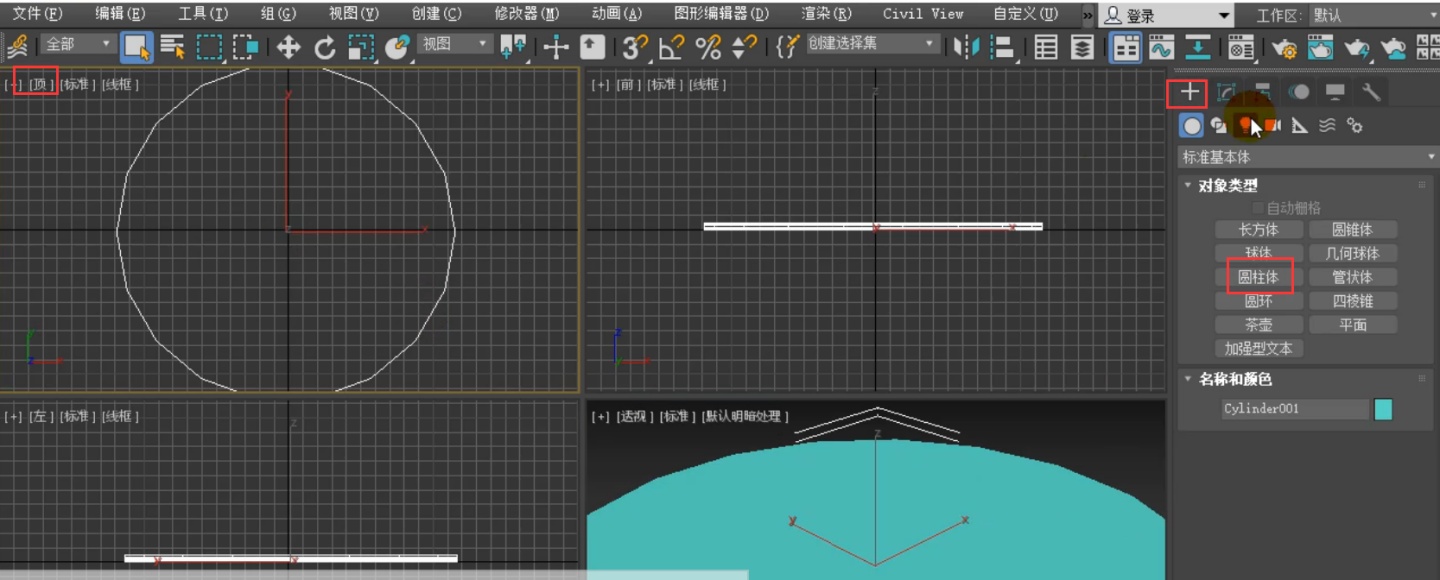This screenshot has height=580, width=1440.
Task: Toggle the Angle Snap button
Action: [671, 47]
